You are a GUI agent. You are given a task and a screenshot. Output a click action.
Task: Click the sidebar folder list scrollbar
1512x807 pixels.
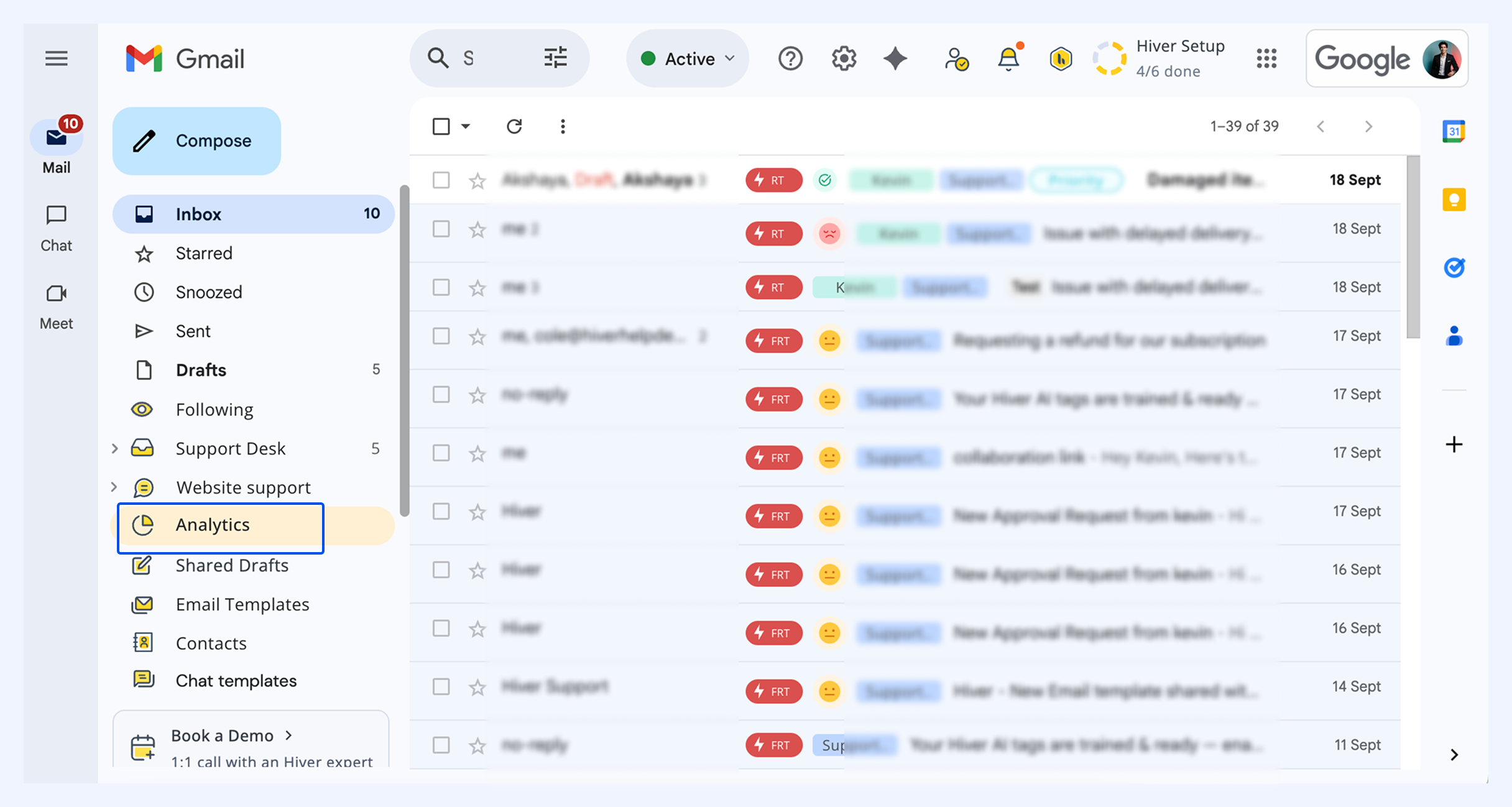(404, 350)
